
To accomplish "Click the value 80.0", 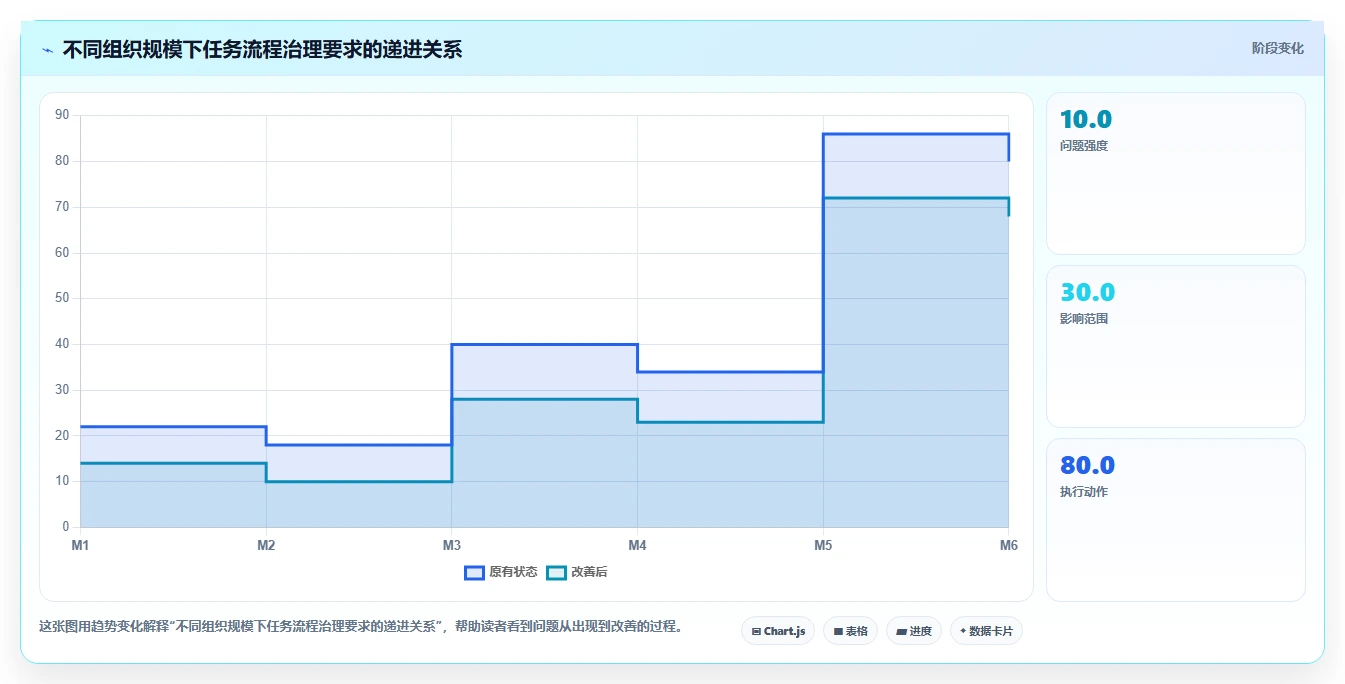I will [x=1088, y=466].
